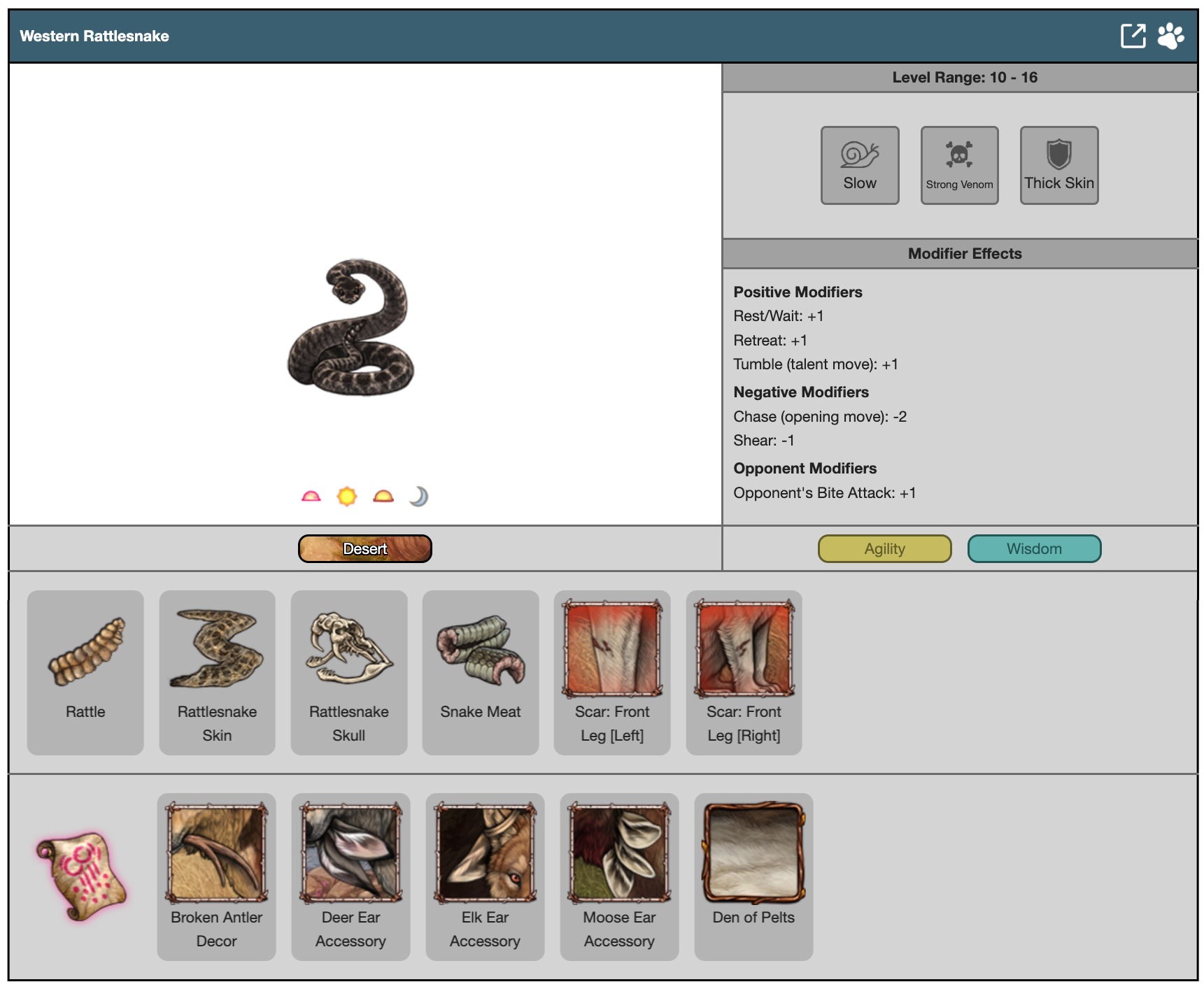1204x989 pixels.
Task: Open Scar: Front Leg [Left] marking
Action: pyautogui.click(x=611, y=671)
